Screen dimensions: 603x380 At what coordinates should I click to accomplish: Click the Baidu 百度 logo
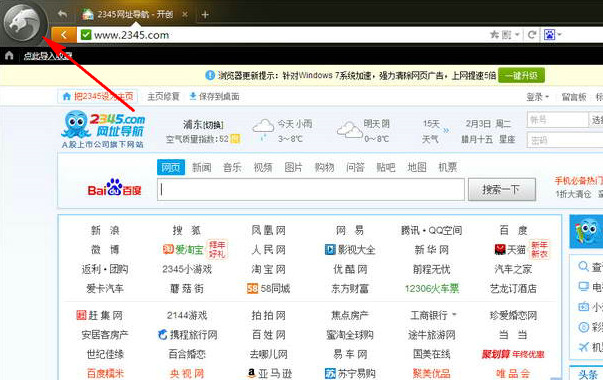114,187
